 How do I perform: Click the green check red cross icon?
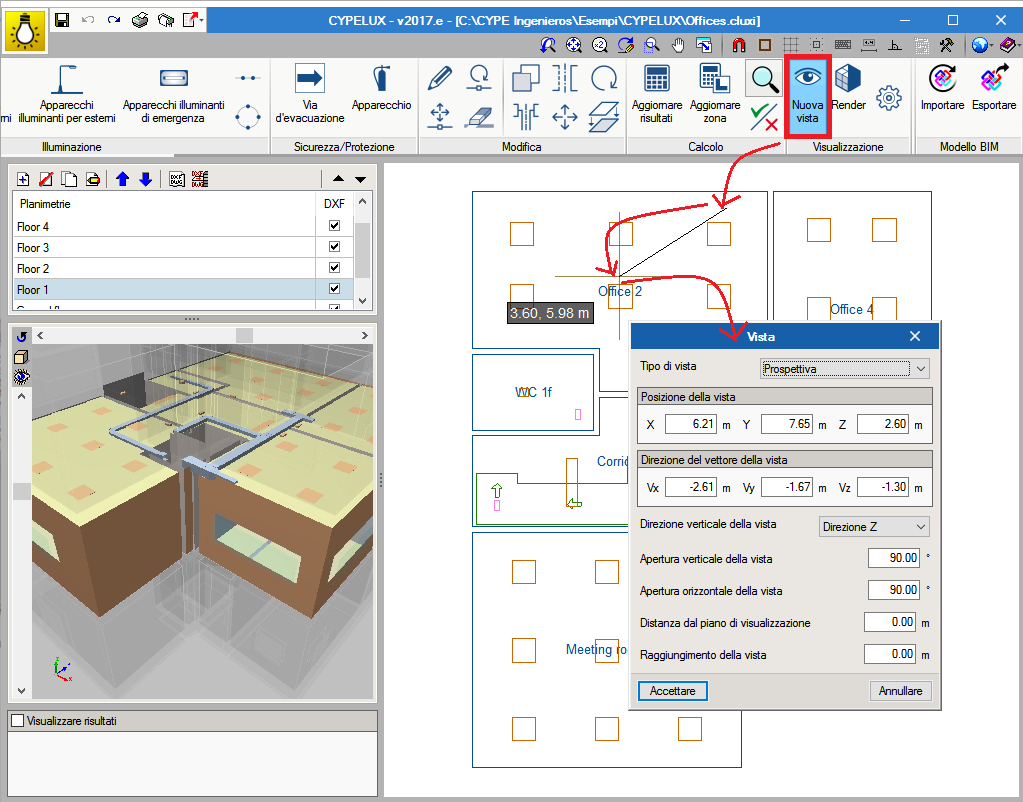click(x=764, y=117)
